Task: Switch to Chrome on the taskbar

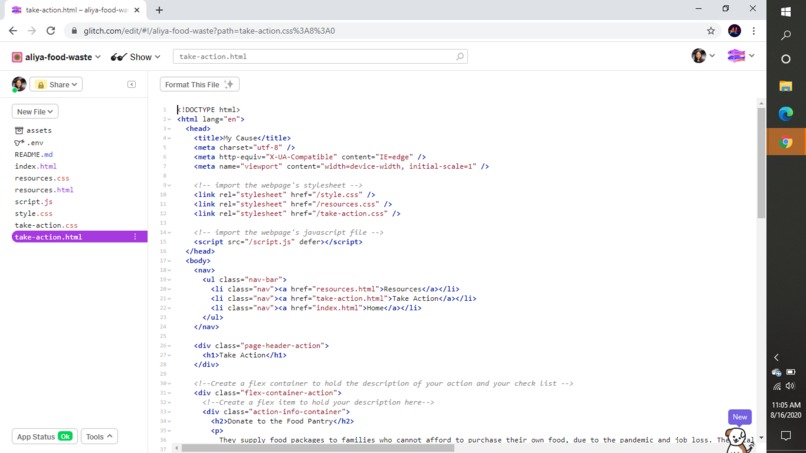Action: (786, 142)
